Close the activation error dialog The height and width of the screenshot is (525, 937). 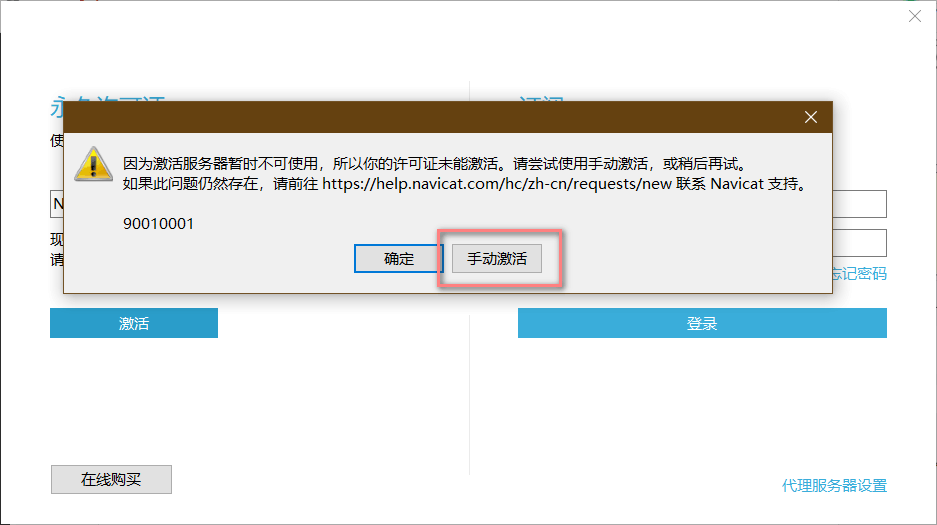click(811, 117)
